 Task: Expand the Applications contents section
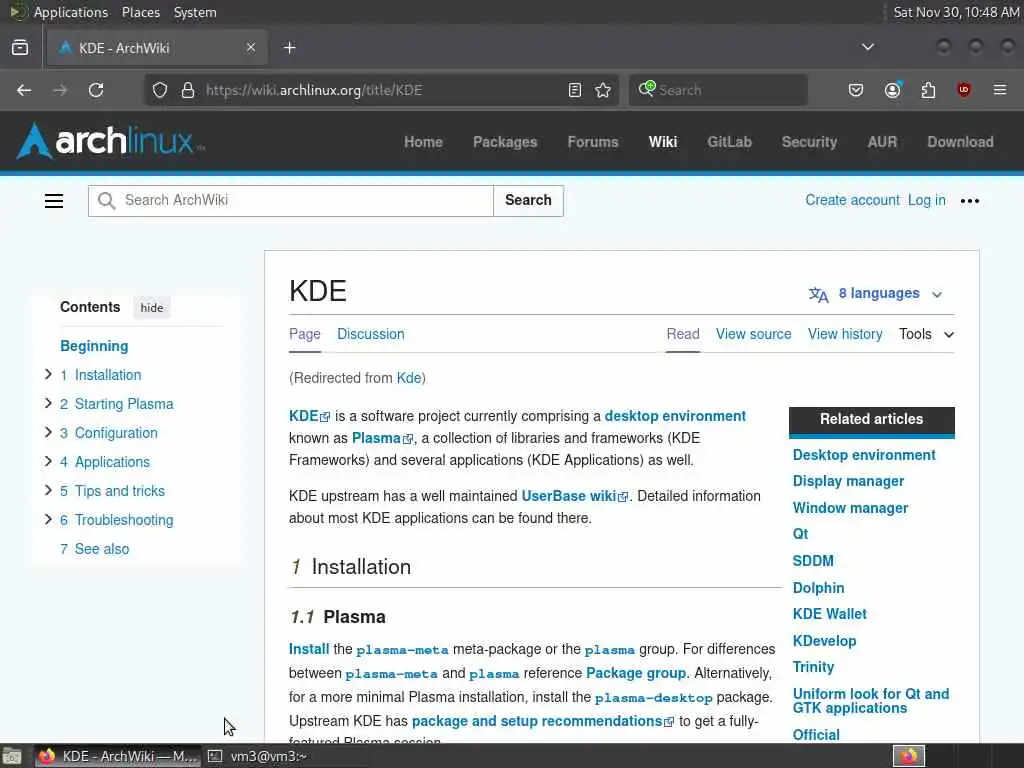tap(48, 461)
